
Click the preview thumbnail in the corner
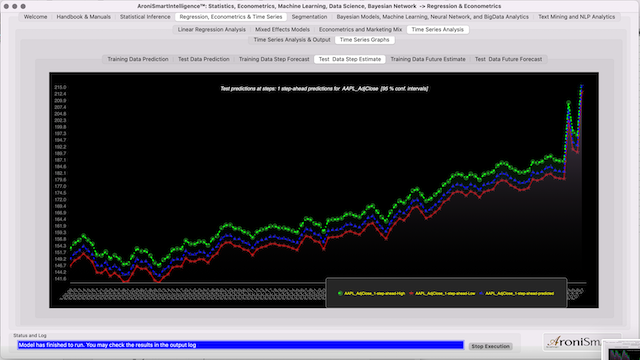point(622,351)
